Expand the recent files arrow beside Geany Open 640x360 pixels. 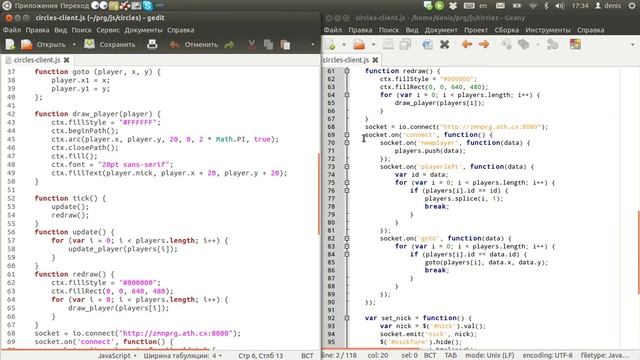tap(373, 44)
